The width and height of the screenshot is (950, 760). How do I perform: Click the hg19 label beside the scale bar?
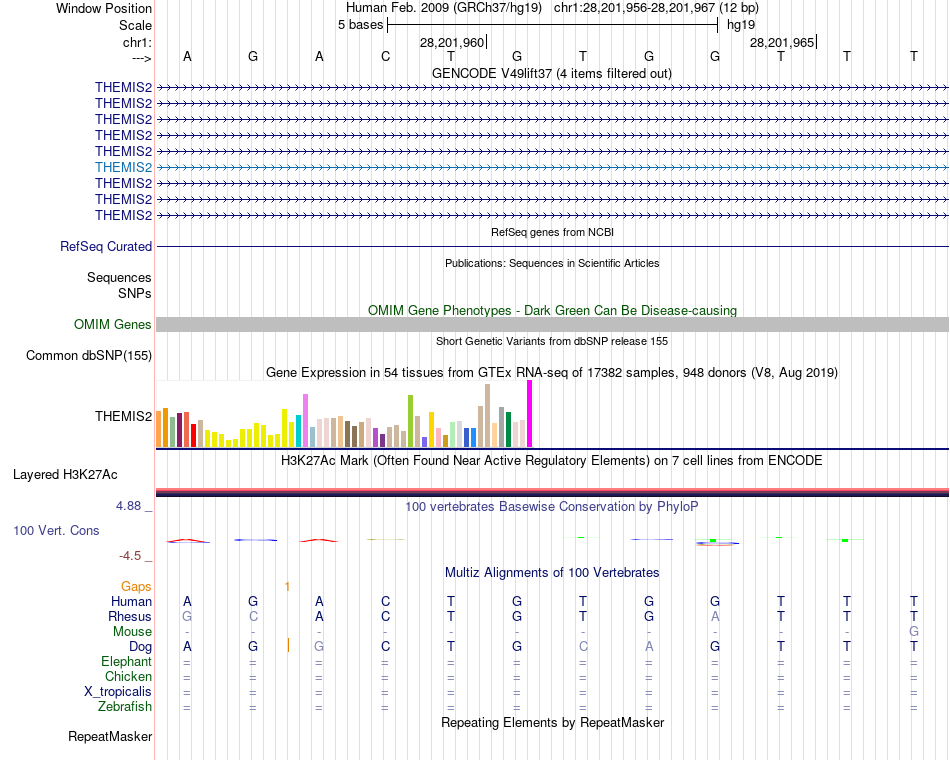pos(741,25)
